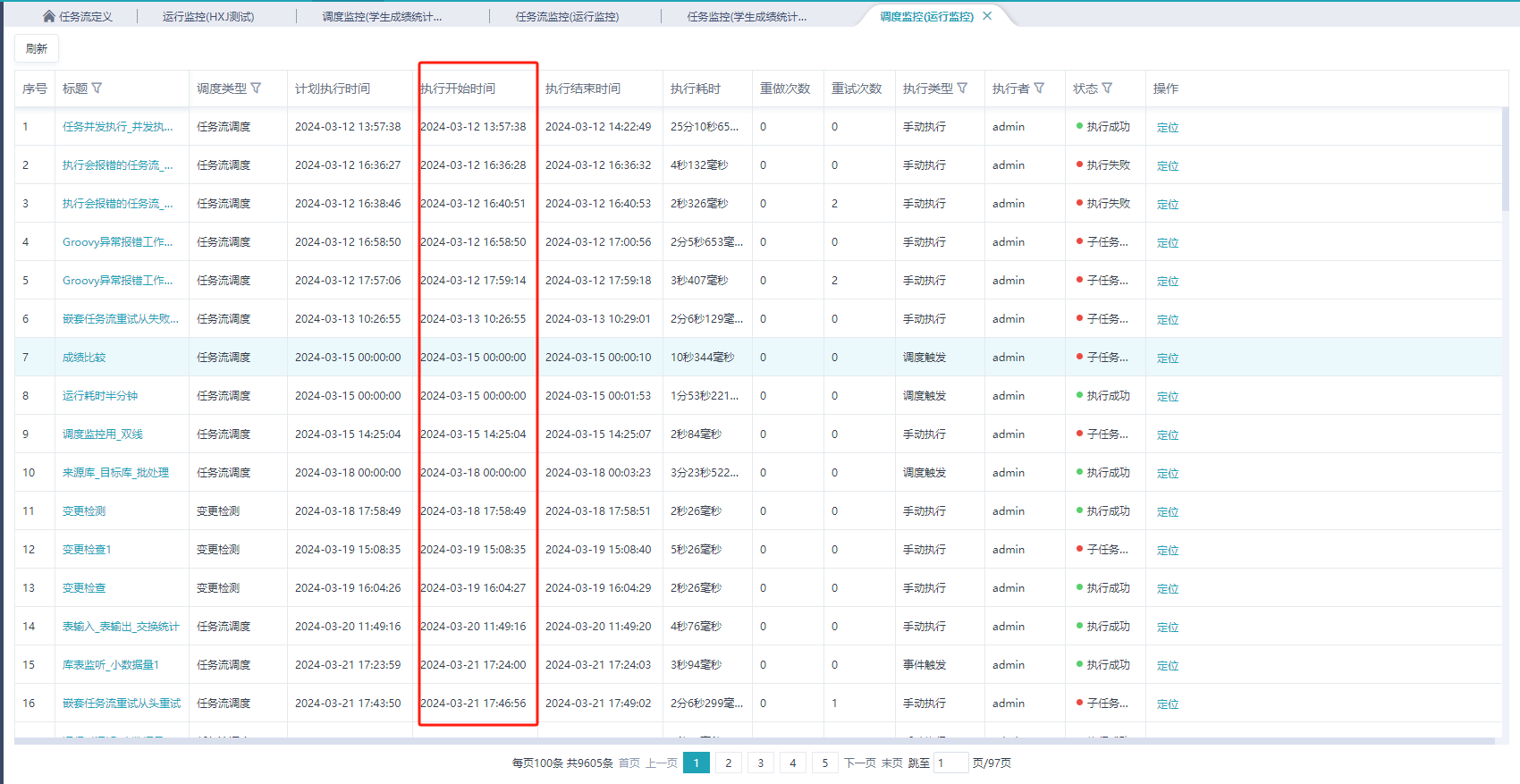The height and width of the screenshot is (784, 1520).
Task: Click 定位 for 库表监听_小数据量1 row
Action: click(1168, 666)
